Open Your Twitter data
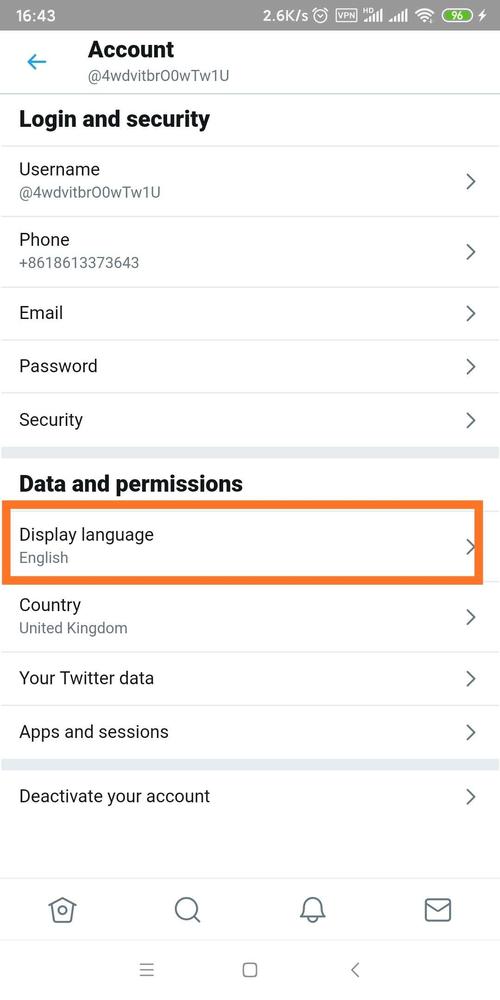Image resolution: width=500 pixels, height=1000 pixels. pyautogui.click(x=250, y=678)
